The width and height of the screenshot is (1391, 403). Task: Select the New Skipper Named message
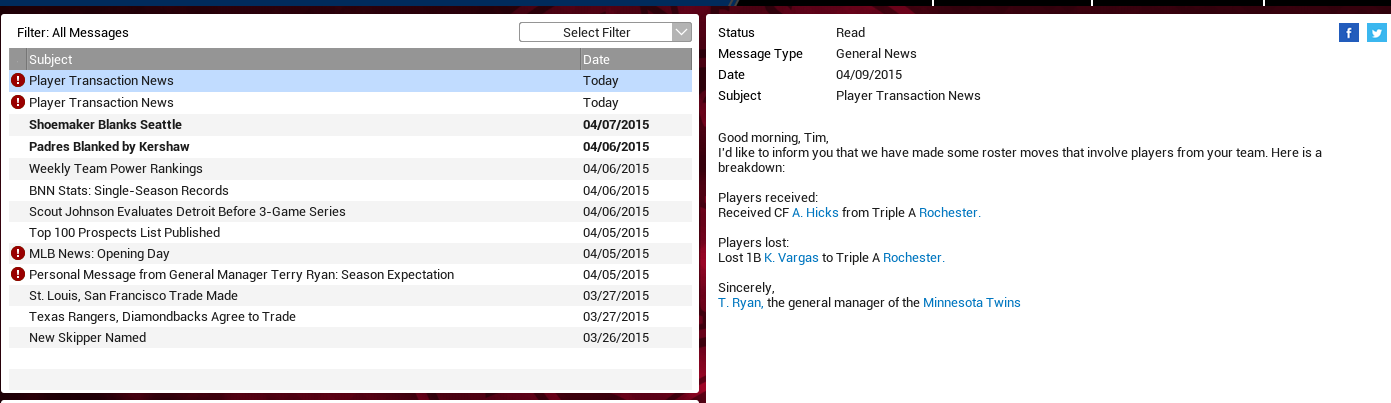(87, 338)
